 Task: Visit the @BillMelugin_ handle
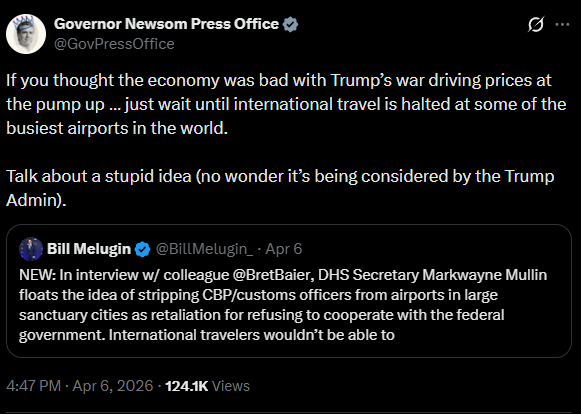pyautogui.click(x=204, y=249)
